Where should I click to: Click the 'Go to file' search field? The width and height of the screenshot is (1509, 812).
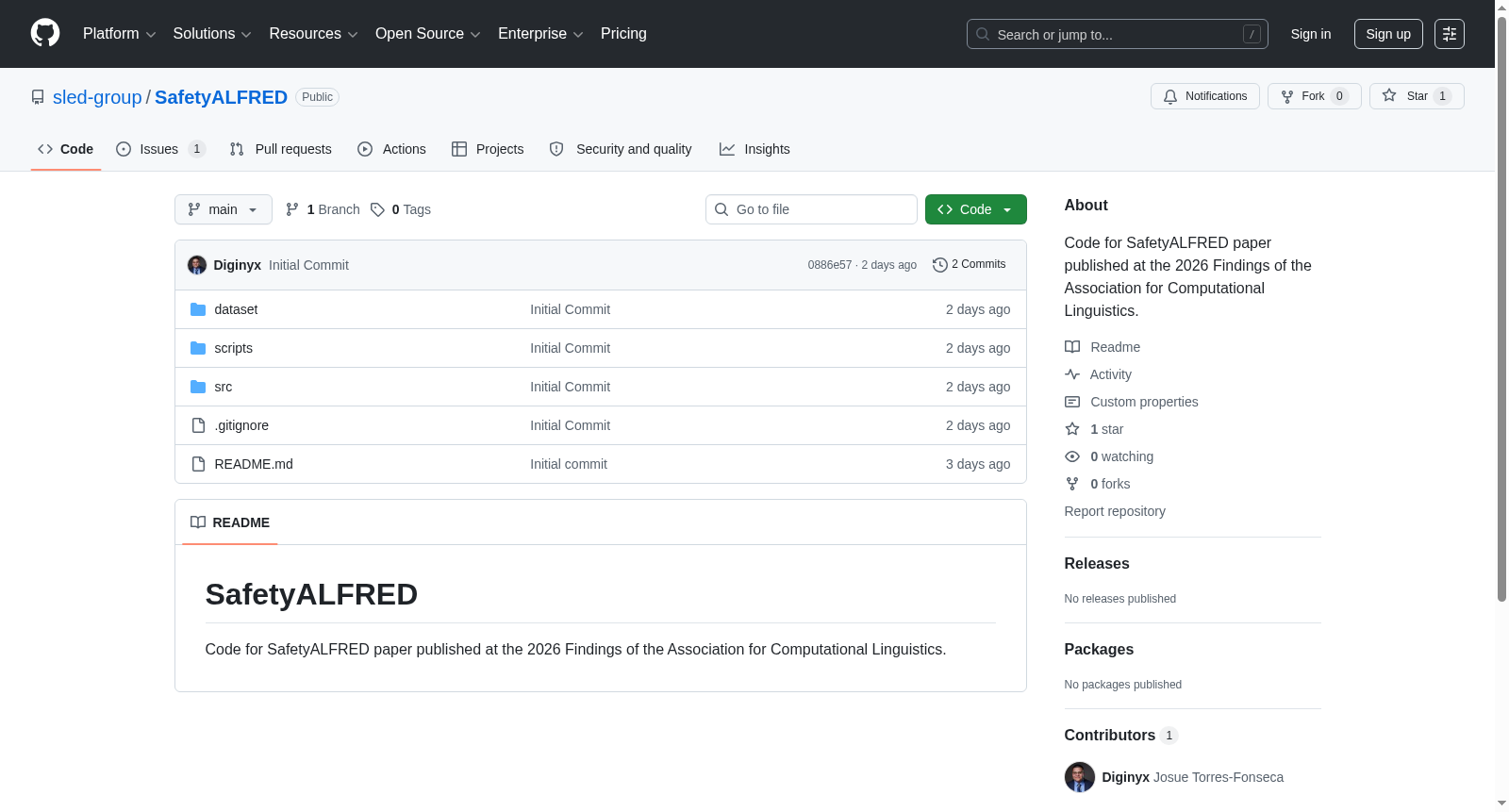[811, 209]
